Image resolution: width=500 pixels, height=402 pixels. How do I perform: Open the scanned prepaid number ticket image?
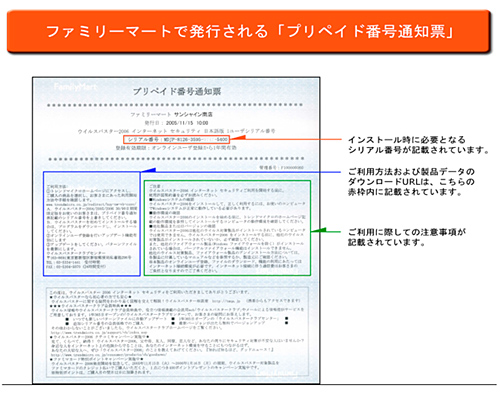(x=176, y=230)
